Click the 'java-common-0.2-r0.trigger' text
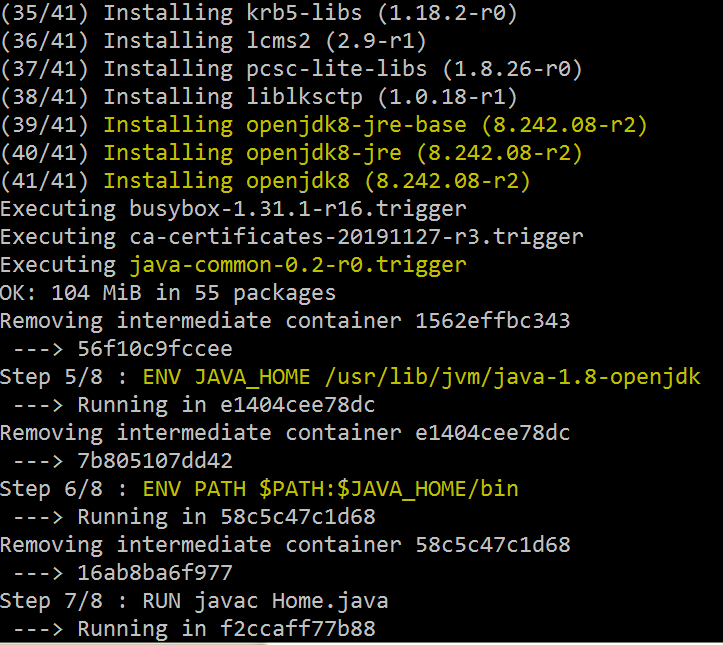This screenshot has height=645, width=723. (298, 265)
